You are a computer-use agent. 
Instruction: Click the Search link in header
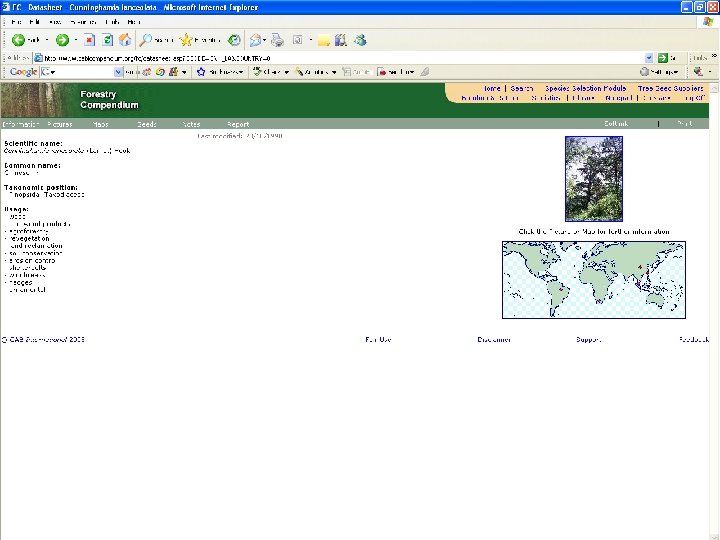[522, 88]
